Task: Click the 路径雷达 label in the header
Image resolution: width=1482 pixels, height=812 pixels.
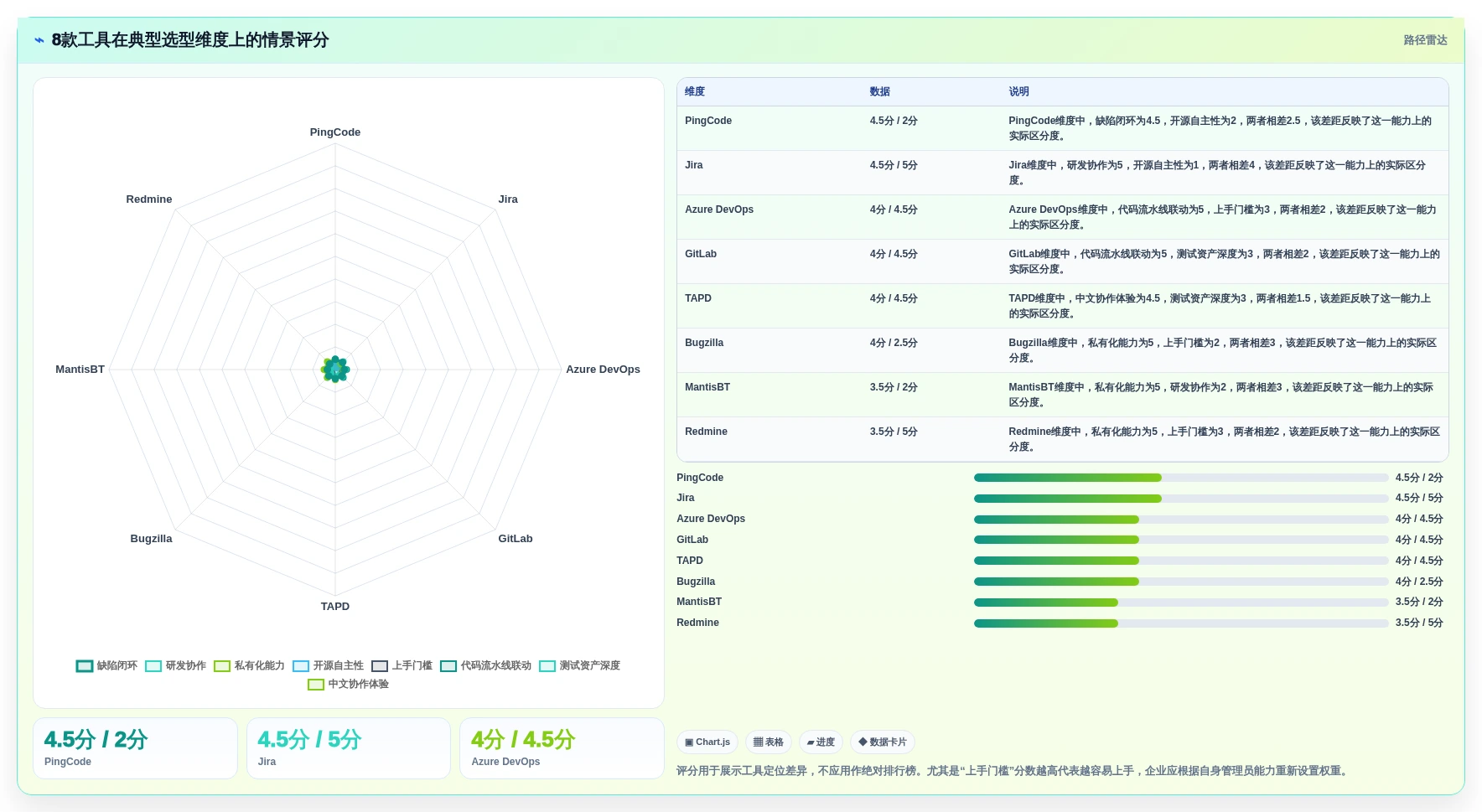Action: [1425, 40]
